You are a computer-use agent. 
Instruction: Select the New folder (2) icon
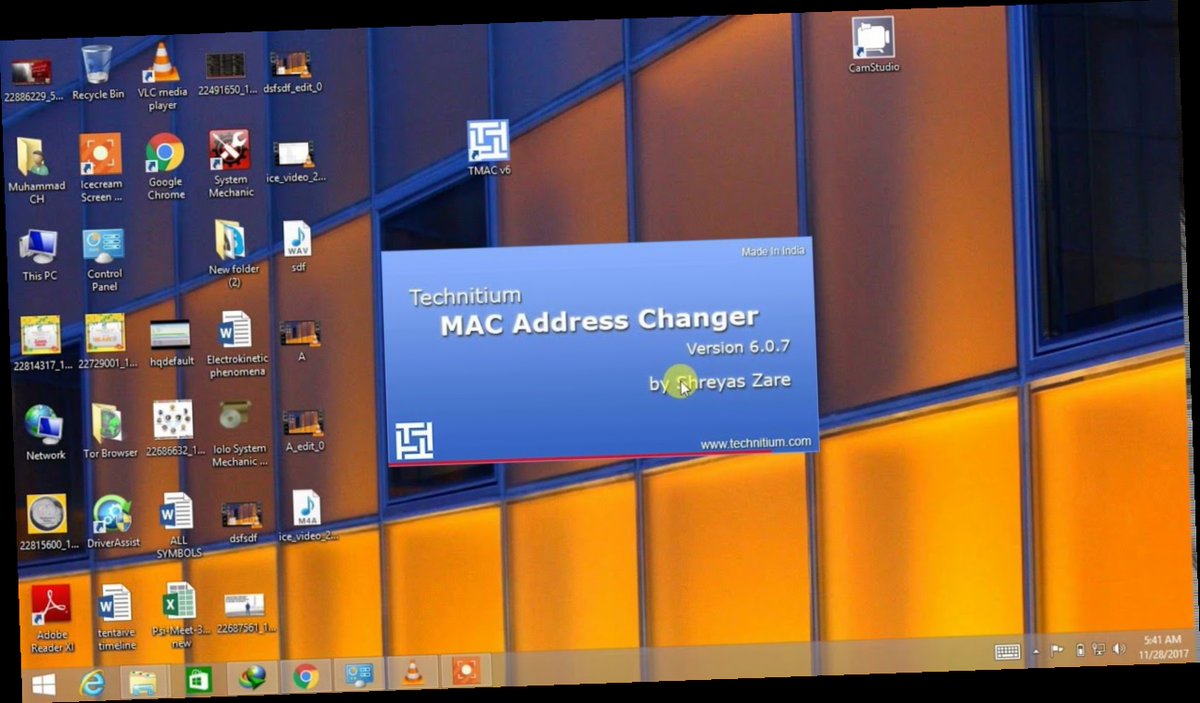[x=233, y=254]
